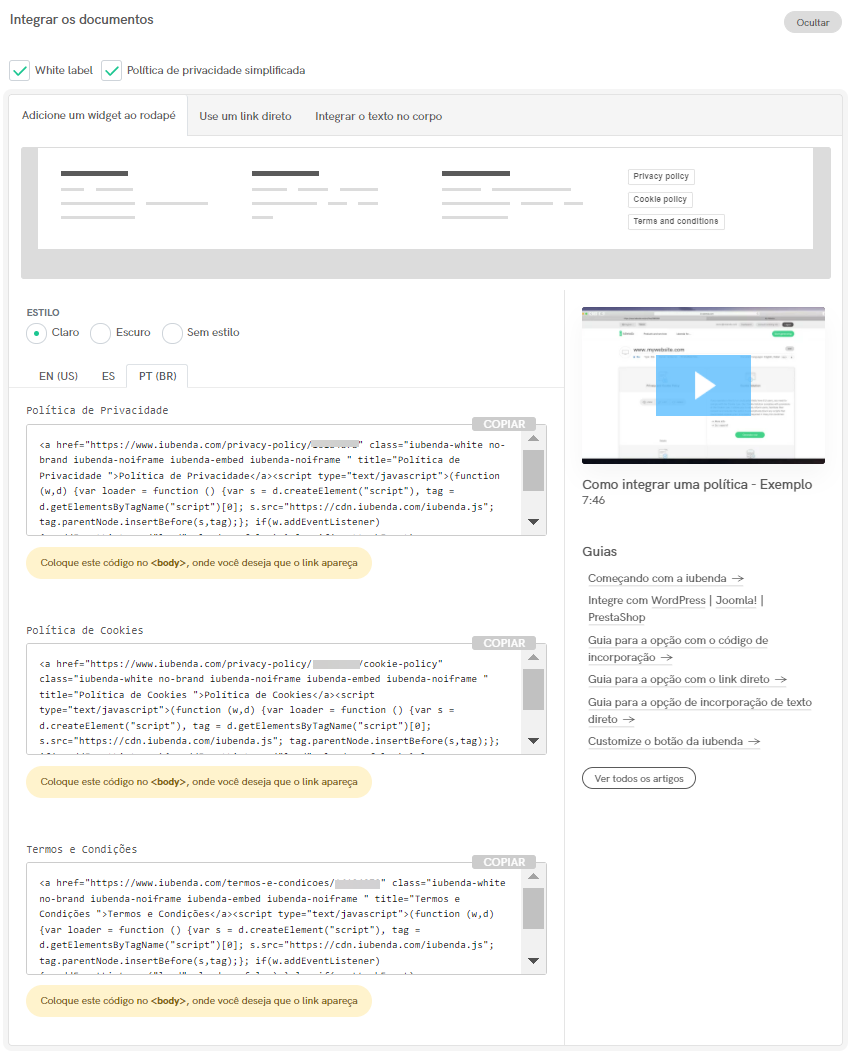Click COPIAR for Termos e Condições code
Viewport: 851px width, 1054px height.
pos(503,861)
